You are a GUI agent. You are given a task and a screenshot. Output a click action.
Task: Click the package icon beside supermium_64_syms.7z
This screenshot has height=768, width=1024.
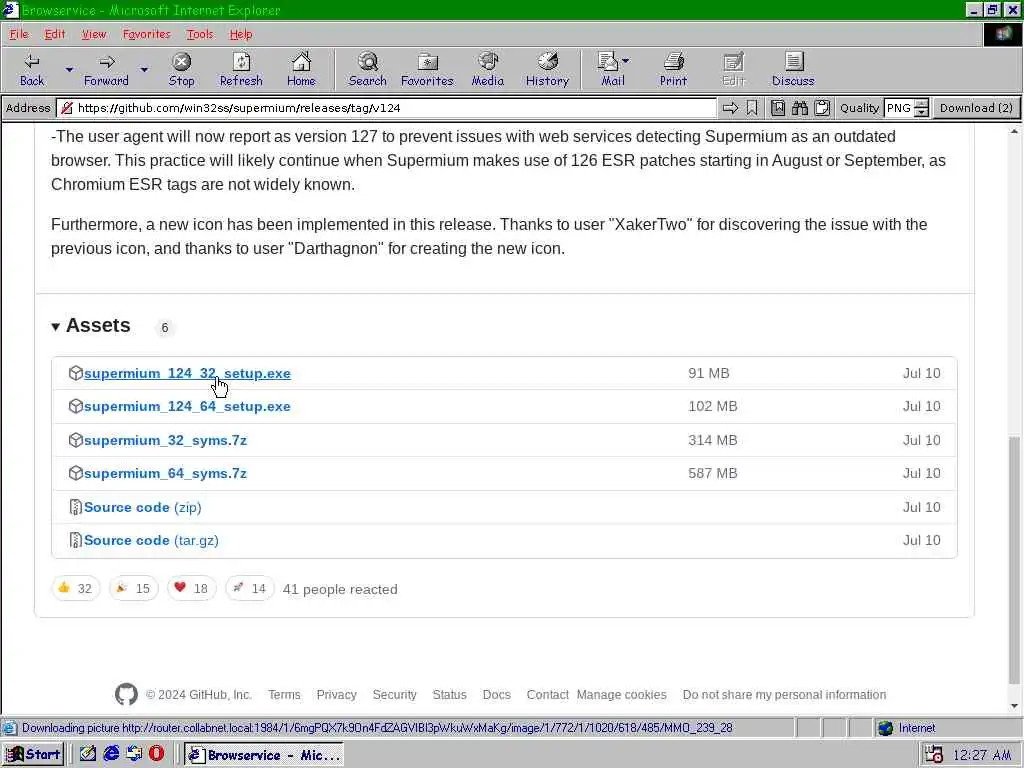click(76, 473)
